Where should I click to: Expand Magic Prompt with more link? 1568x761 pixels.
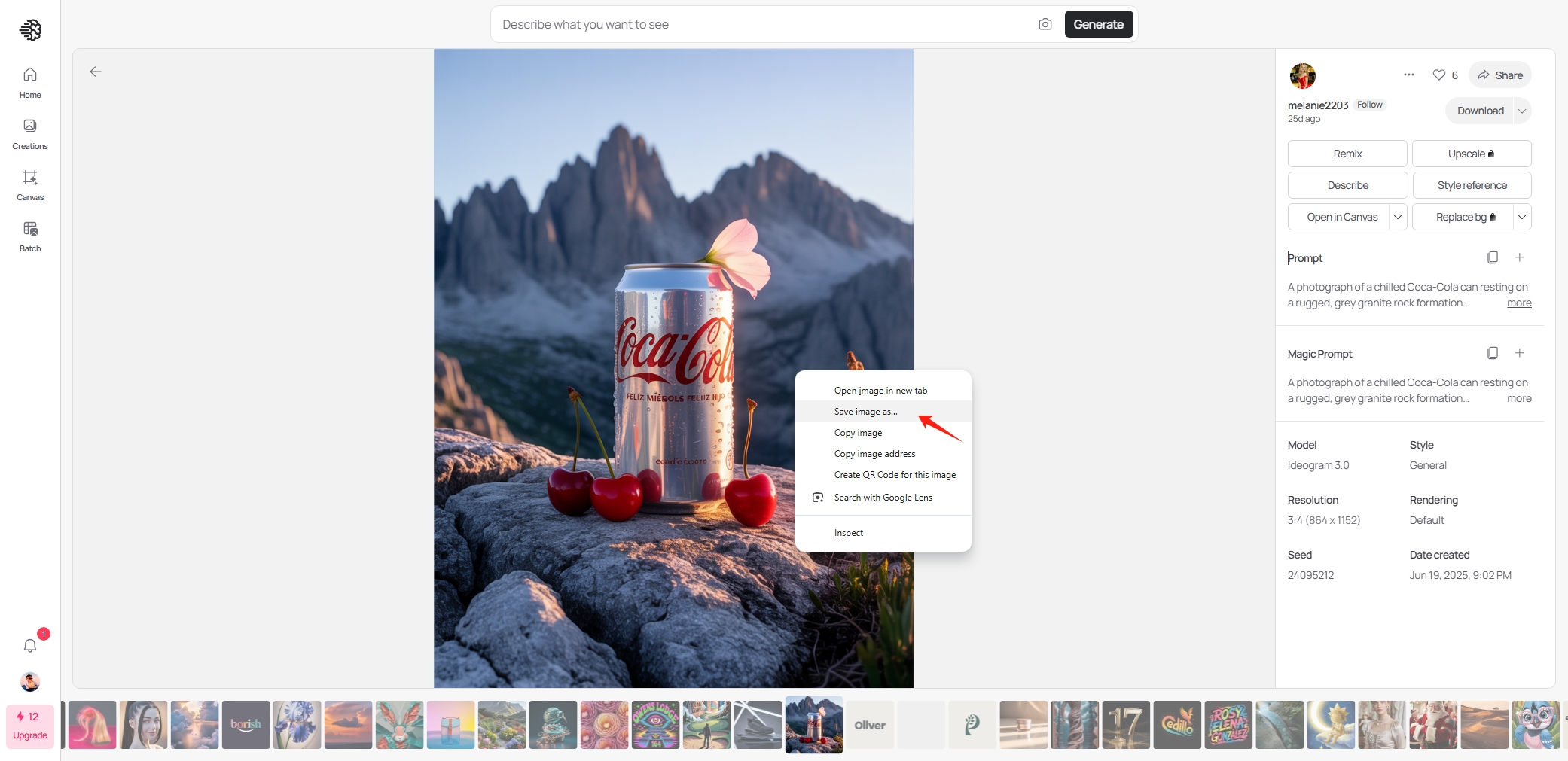coord(1519,398)
